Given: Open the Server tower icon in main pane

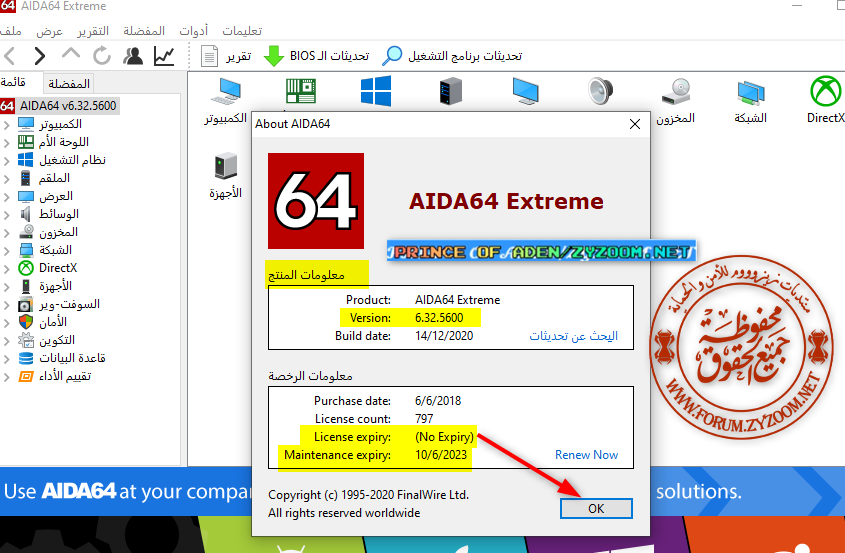Looking at the screenshot, I should pyautogui.click(x=451, y=91).
